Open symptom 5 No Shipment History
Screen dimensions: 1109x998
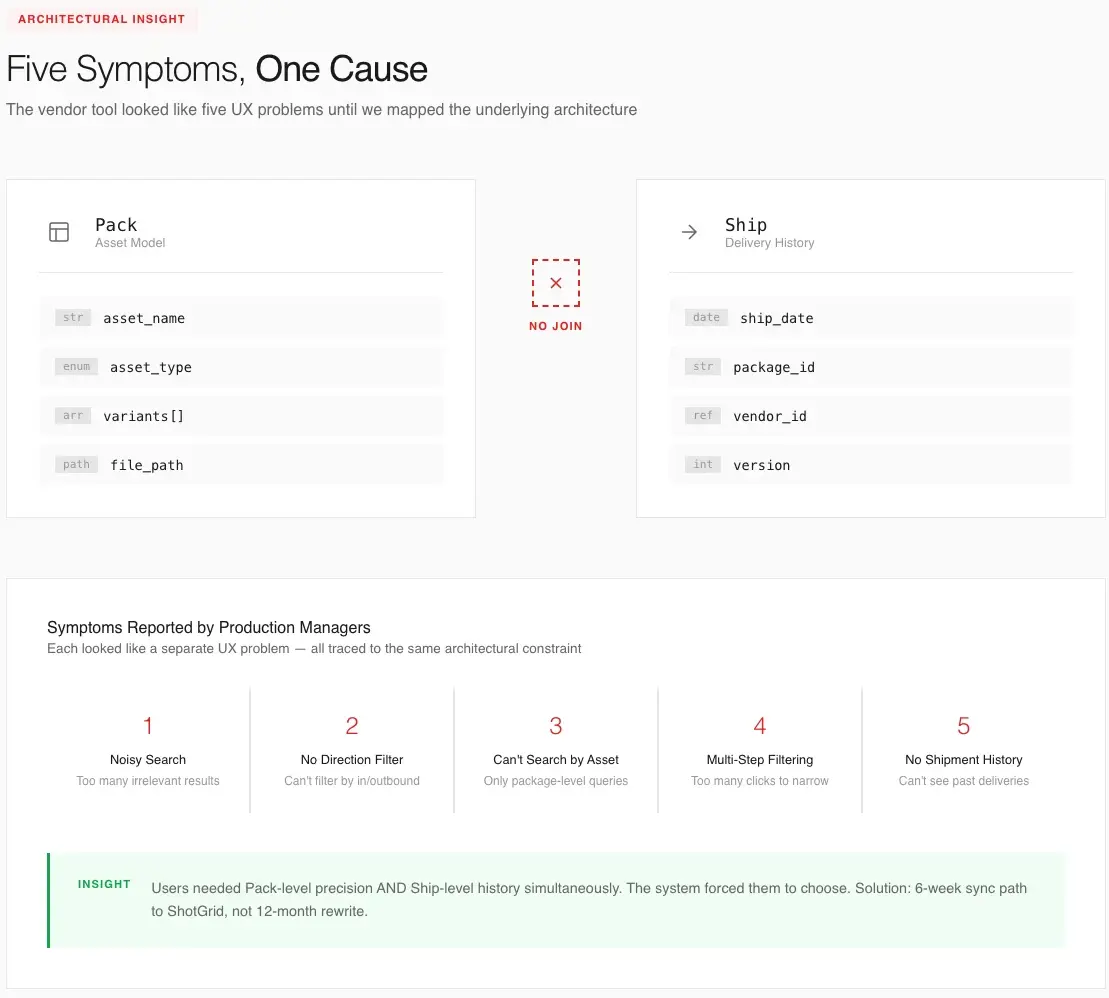tap(964, 751)
